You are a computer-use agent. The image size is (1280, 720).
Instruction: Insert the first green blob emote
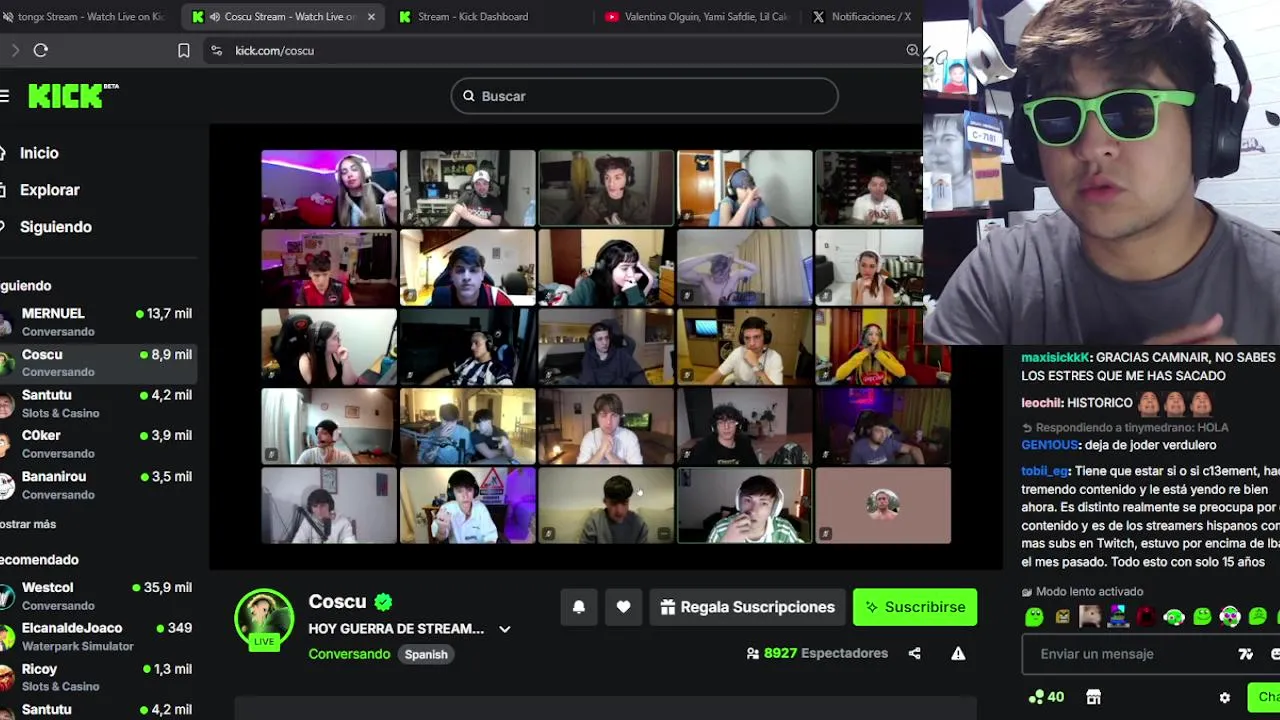pos(1034,617)
